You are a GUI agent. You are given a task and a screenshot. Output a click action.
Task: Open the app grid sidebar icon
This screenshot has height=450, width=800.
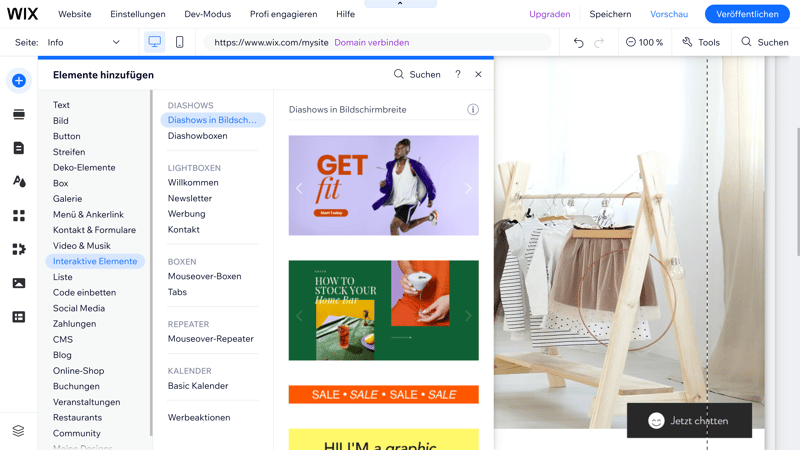coord(19,215)
